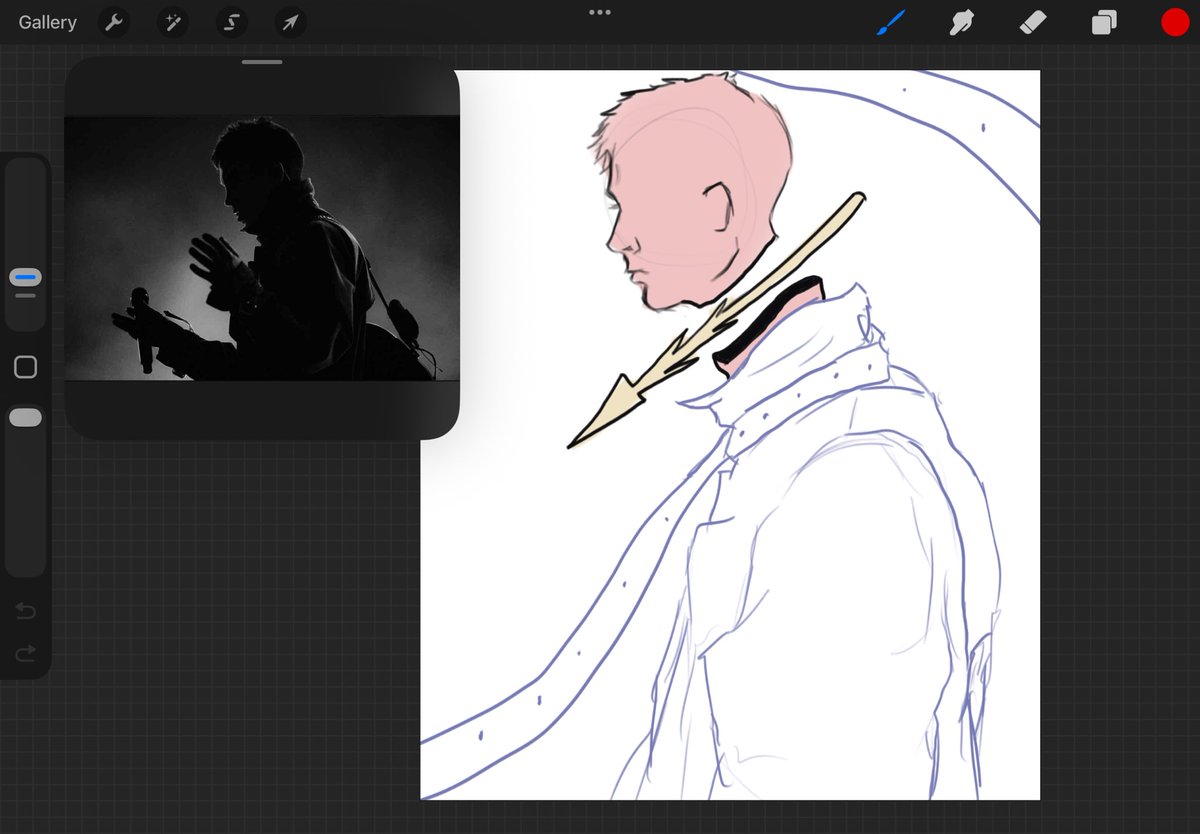Image resolution: width=1200 pixels, height=834 pixels.
Task: Switch to the Smudge tool
Action: [x=961, y=22]
